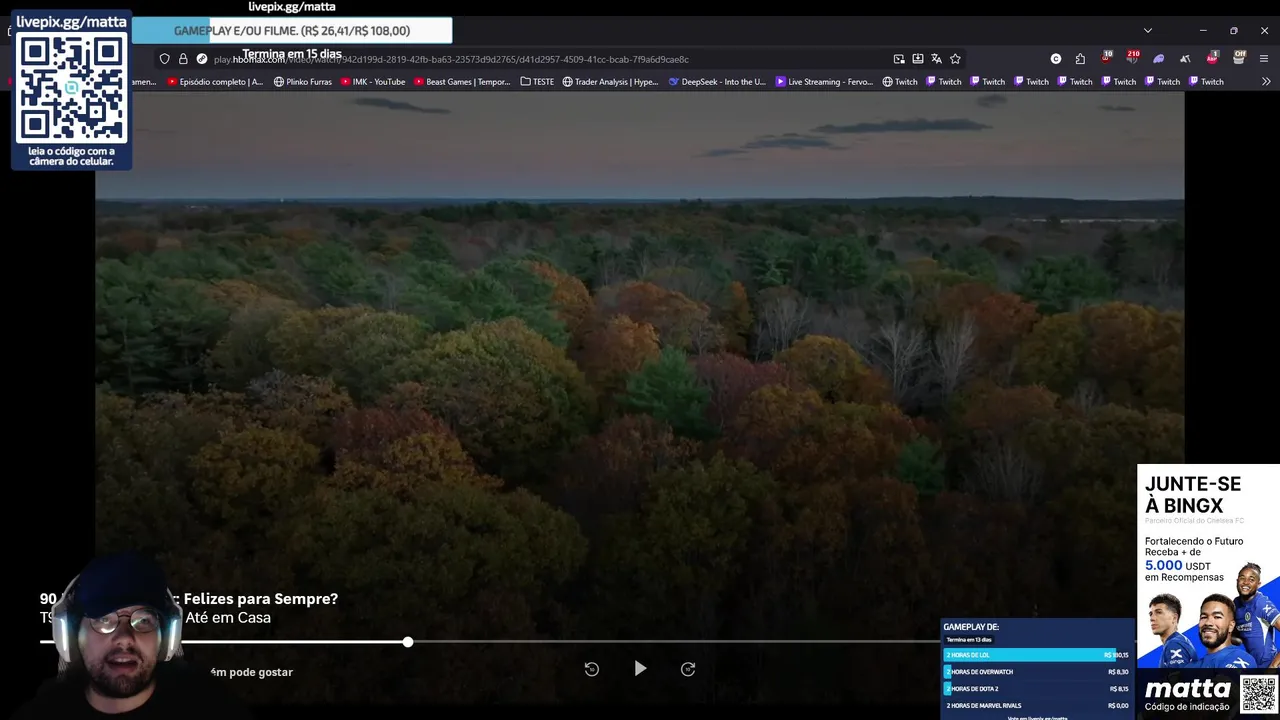Click the video progress bar handle

tap(408, 641)
